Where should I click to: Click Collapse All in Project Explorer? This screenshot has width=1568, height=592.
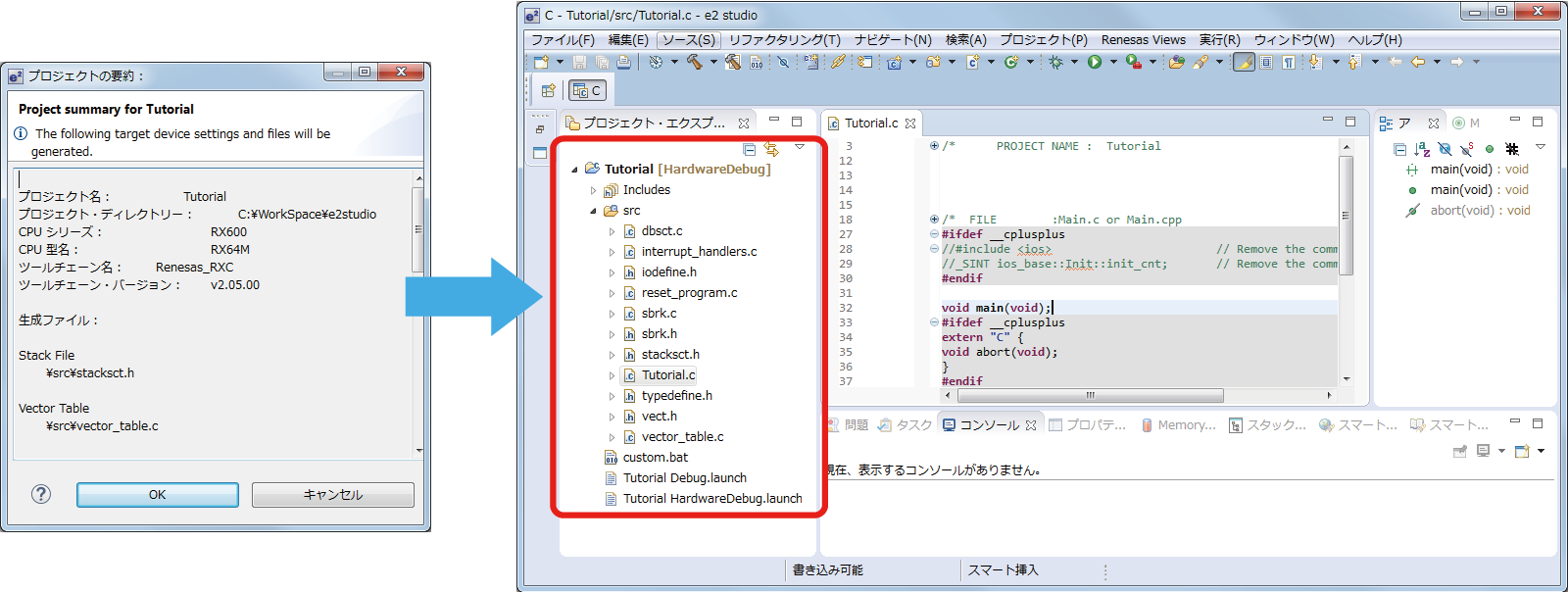750,149
